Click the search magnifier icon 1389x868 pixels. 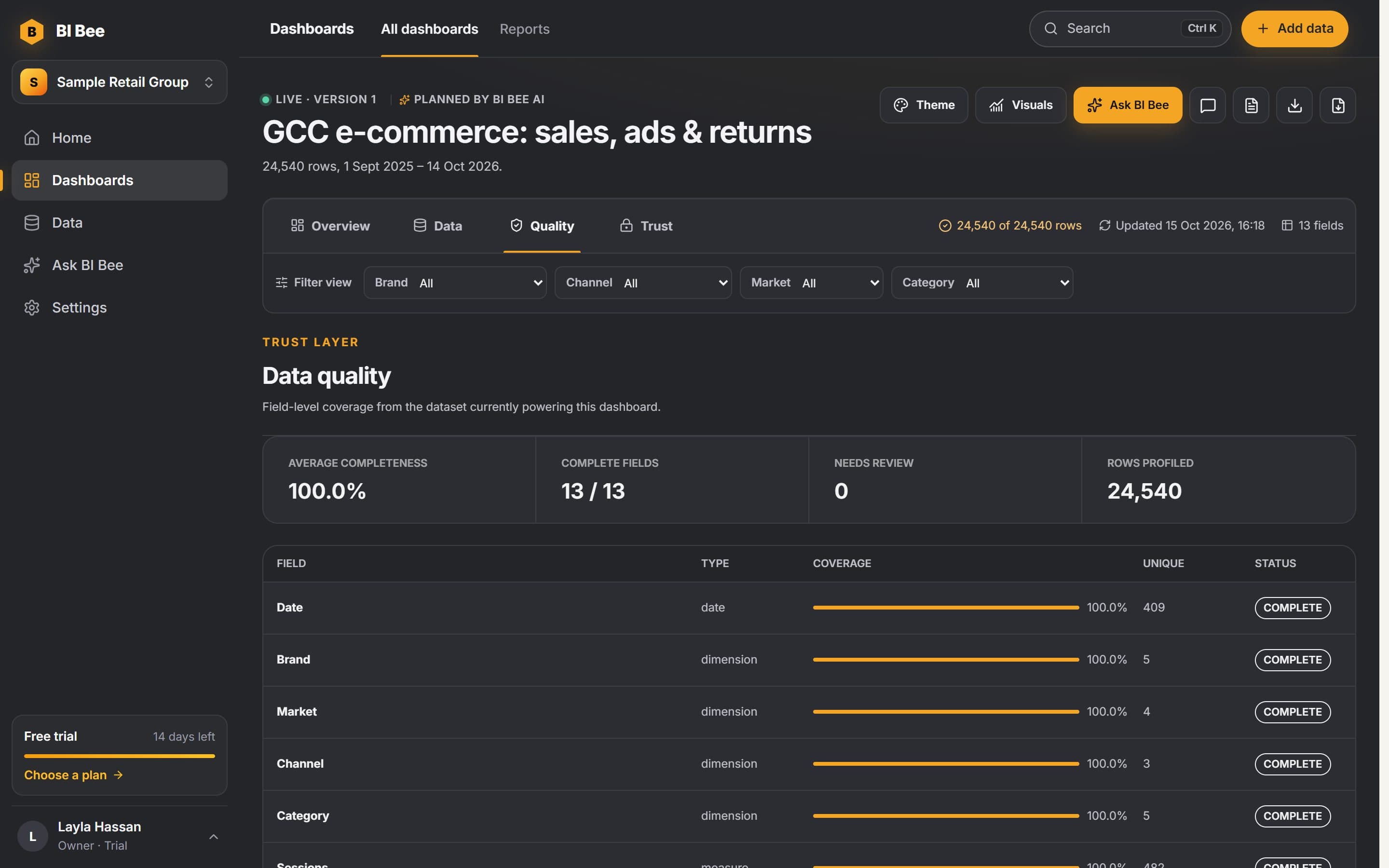(1051, 29)
